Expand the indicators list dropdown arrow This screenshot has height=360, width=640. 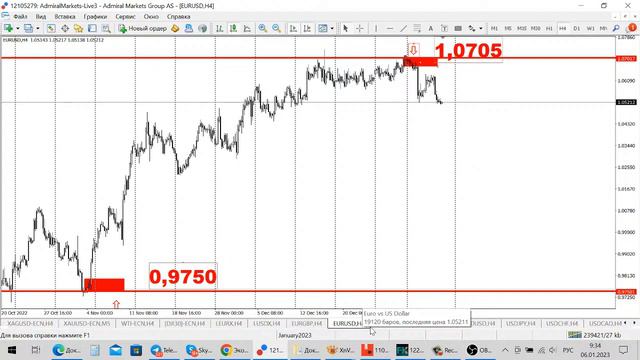pos(332,28)
